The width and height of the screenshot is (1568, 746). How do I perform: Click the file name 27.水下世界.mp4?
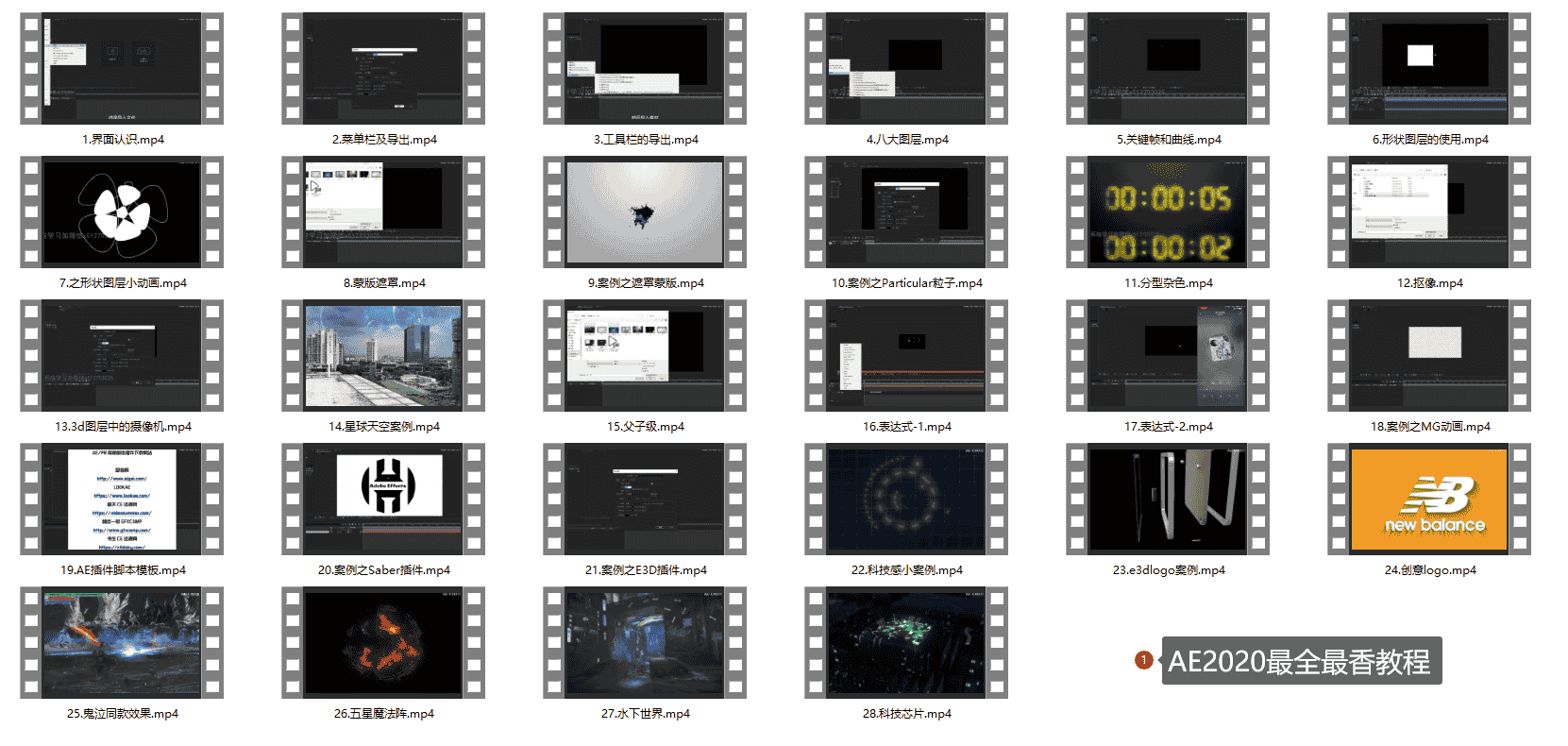click(646, 714)
